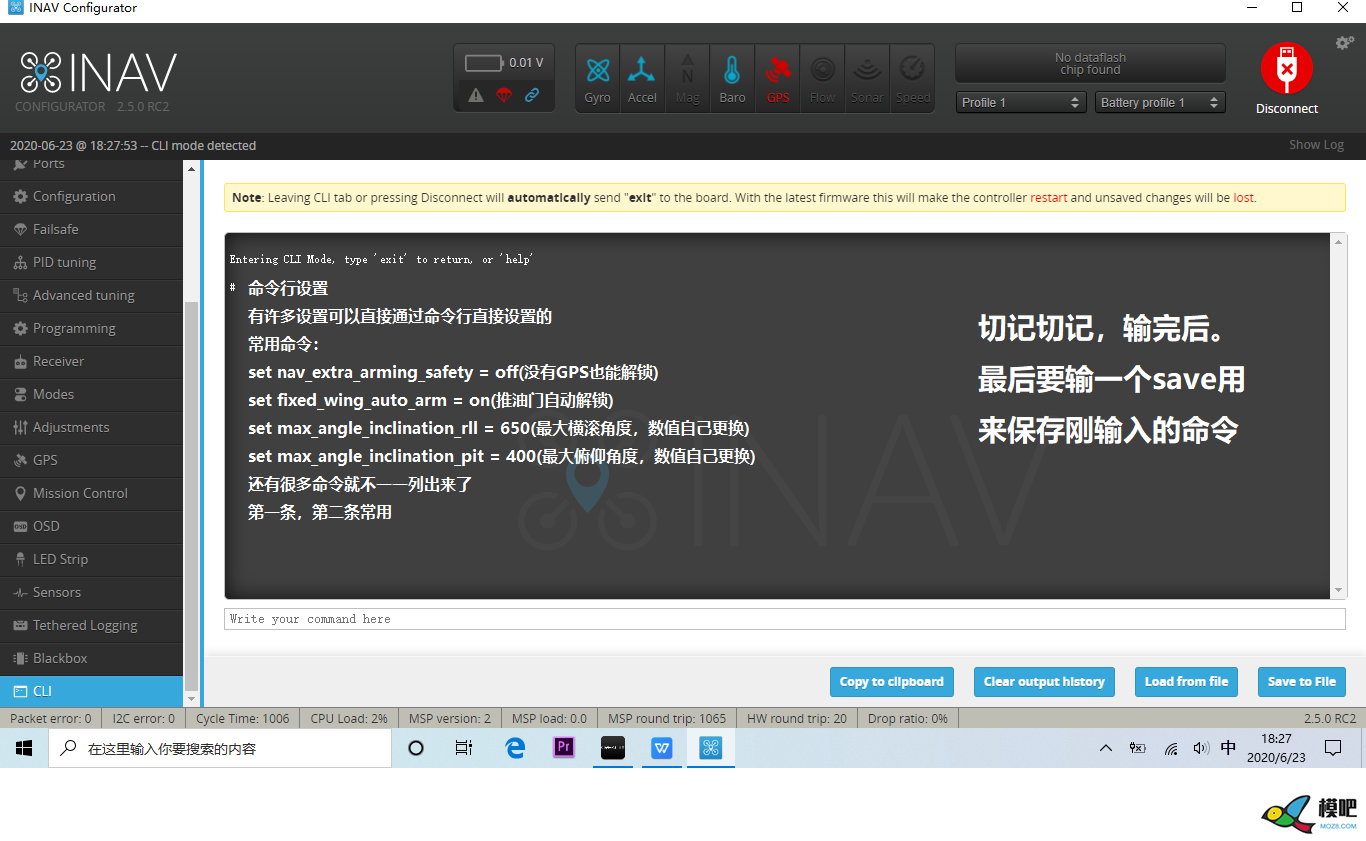Click the CLI command input field
Viewport: 1366px width, 841px height.
click(785, 619)
